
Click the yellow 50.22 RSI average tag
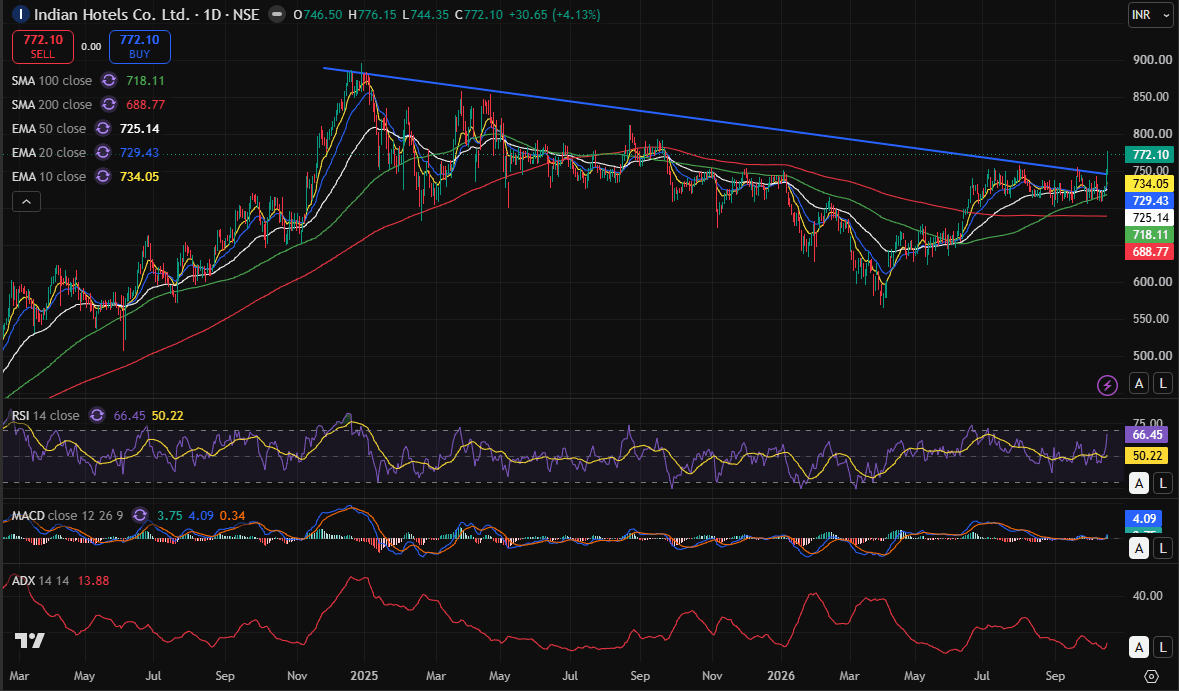tap(1147, 456)
